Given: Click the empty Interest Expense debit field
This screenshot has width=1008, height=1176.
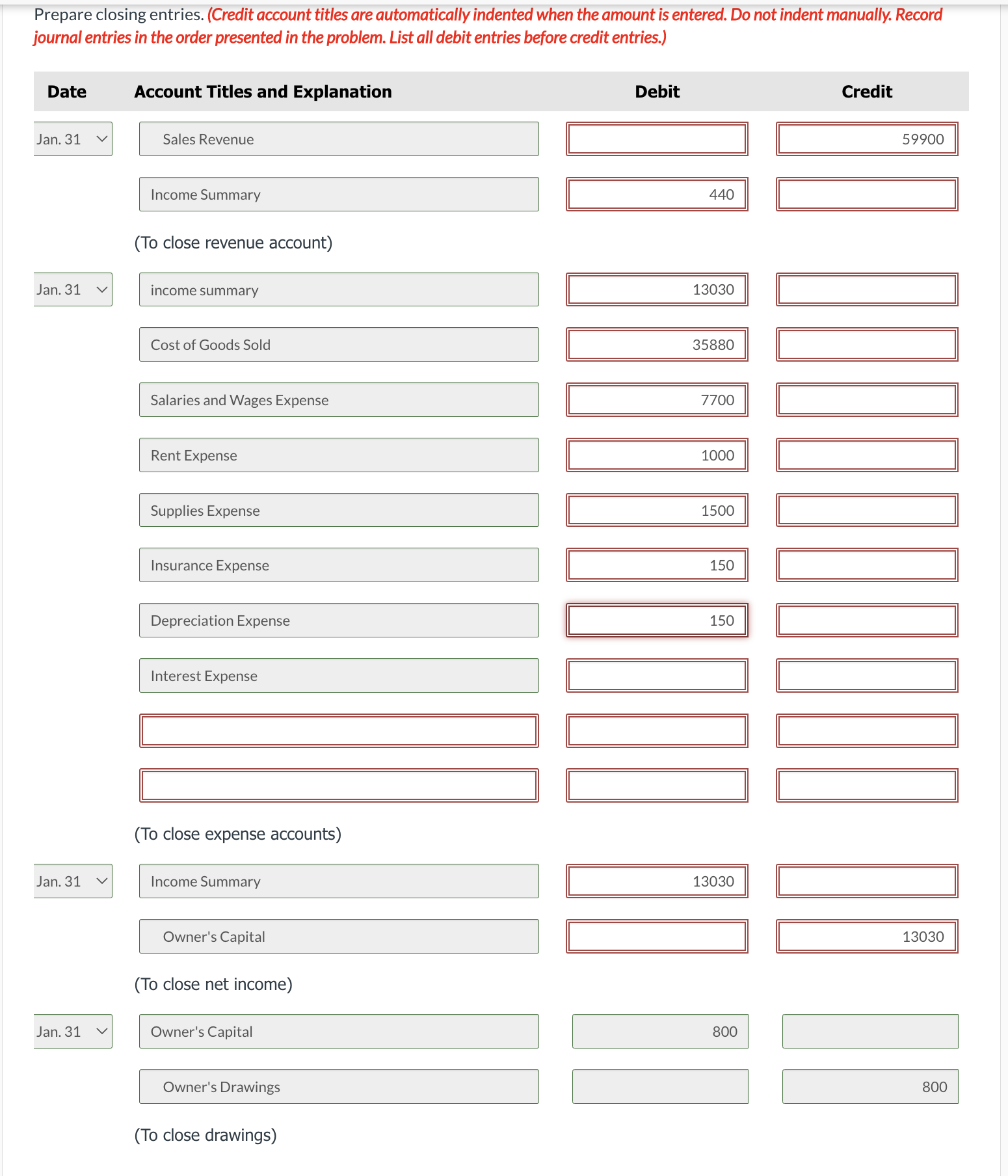Looking at the screenshot, I should [657, 675].
